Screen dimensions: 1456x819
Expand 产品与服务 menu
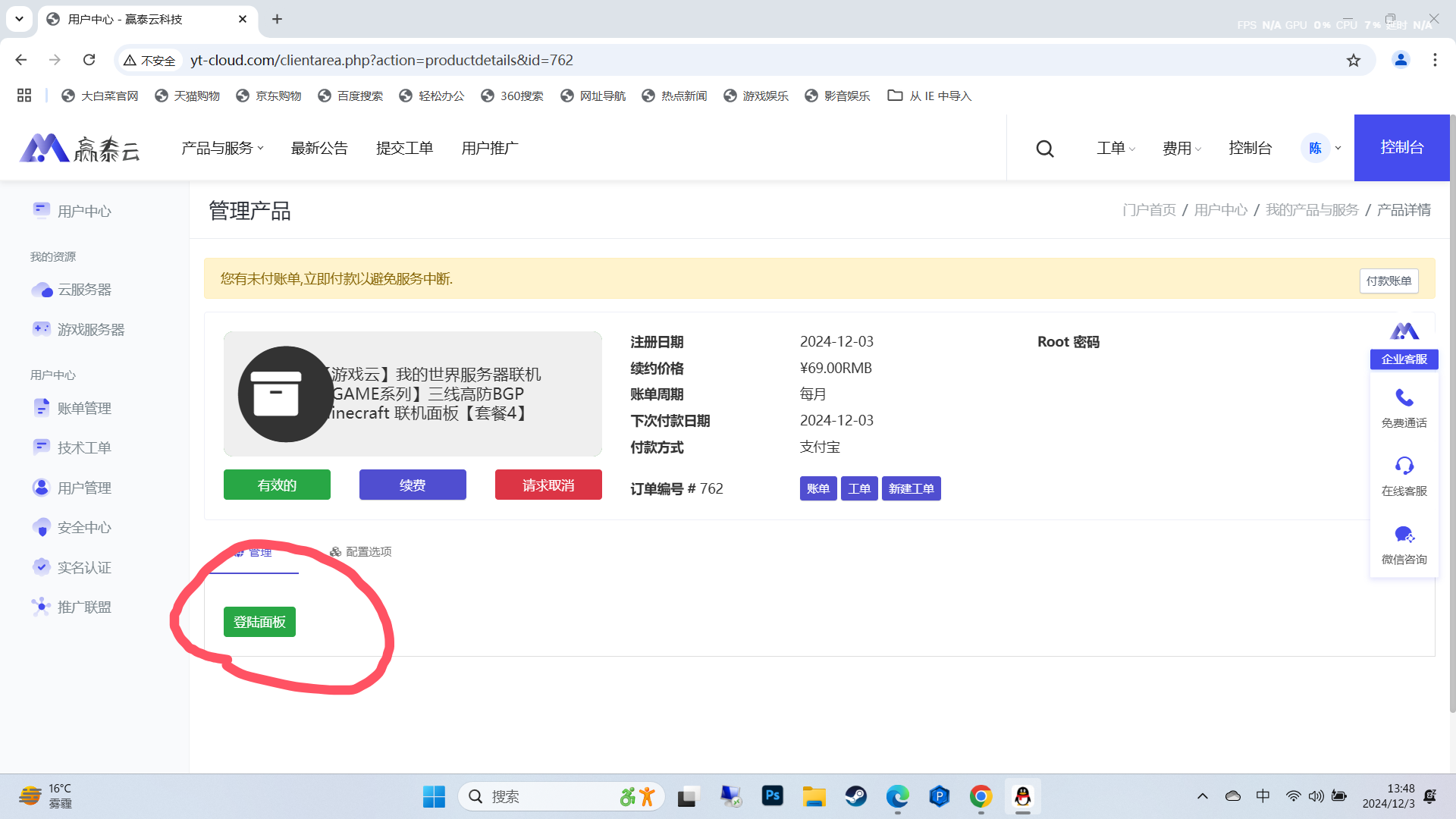(222, 148)
